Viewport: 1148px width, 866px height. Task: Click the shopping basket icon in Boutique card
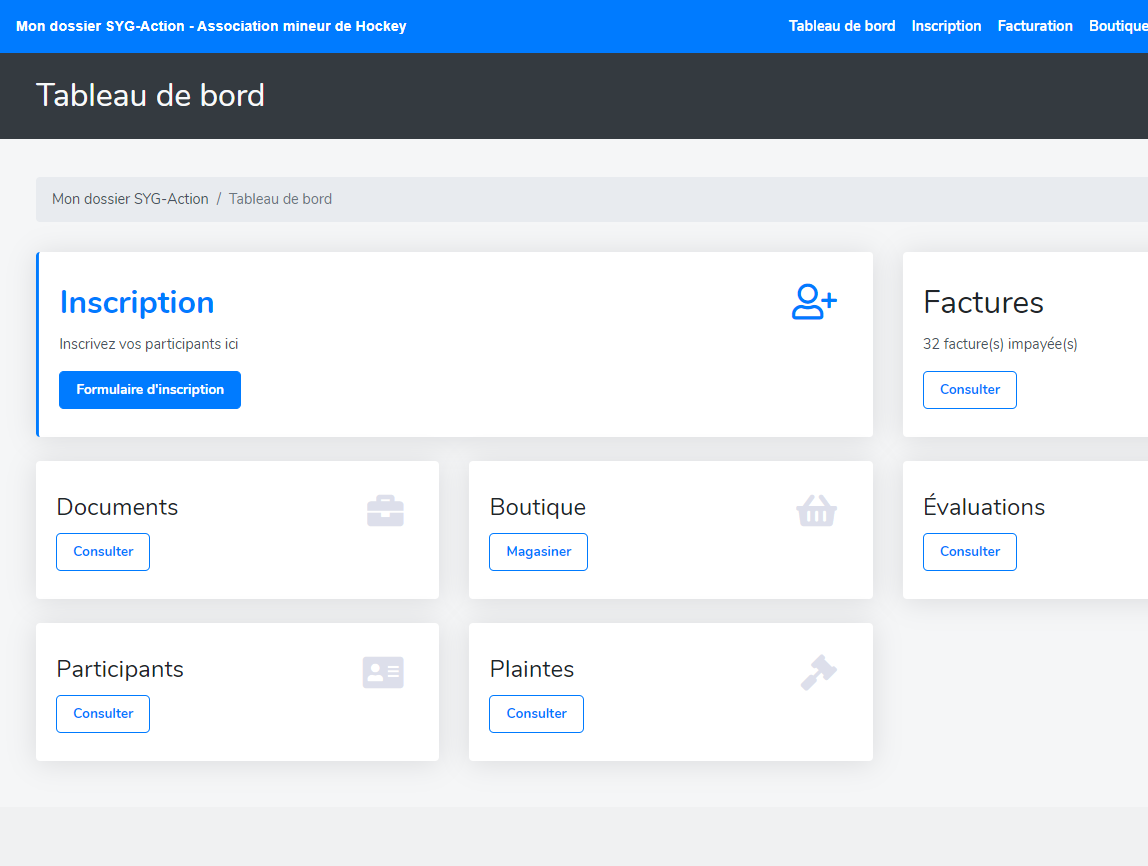pos(816,511)
